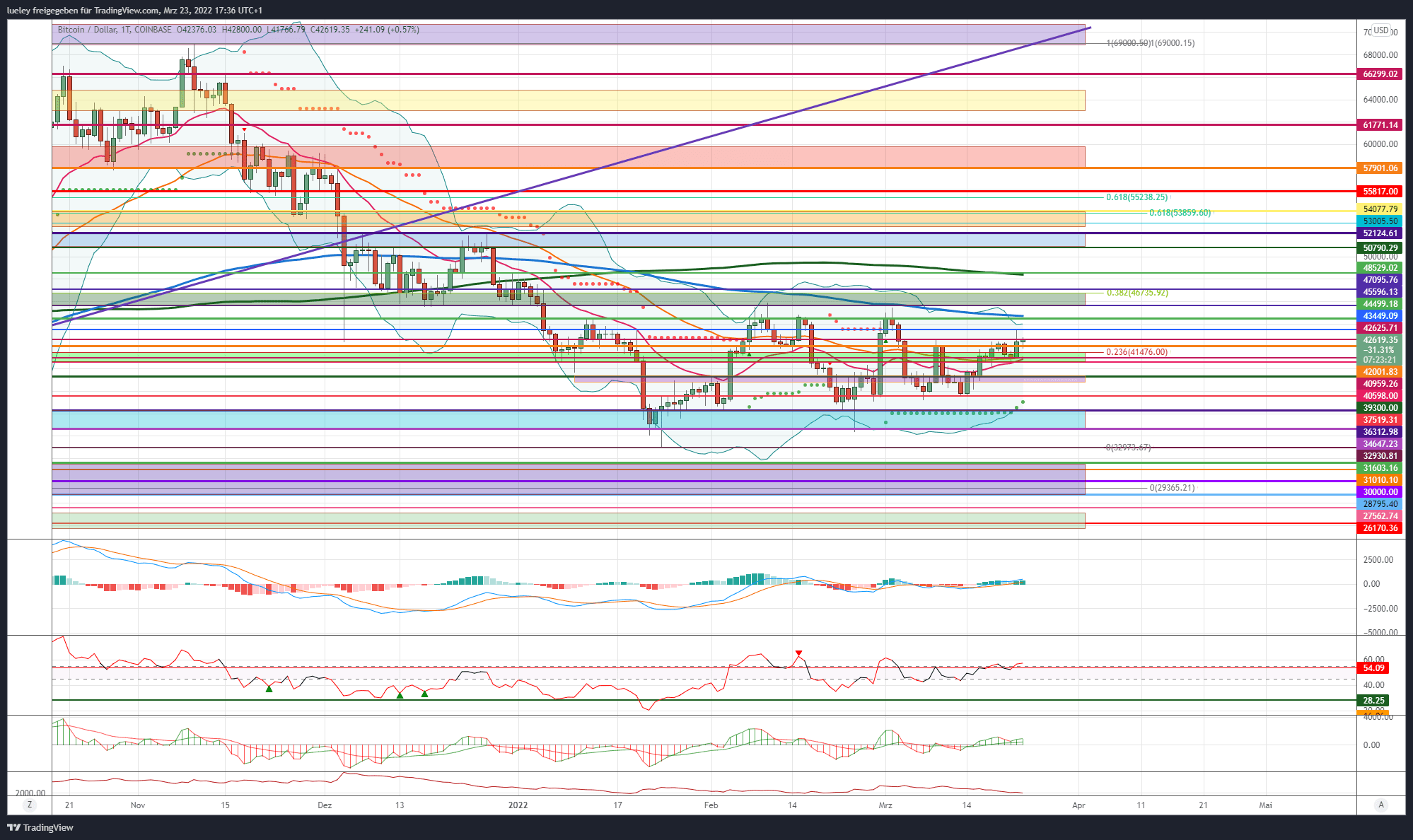Click the Dez date on time axis

325,805
